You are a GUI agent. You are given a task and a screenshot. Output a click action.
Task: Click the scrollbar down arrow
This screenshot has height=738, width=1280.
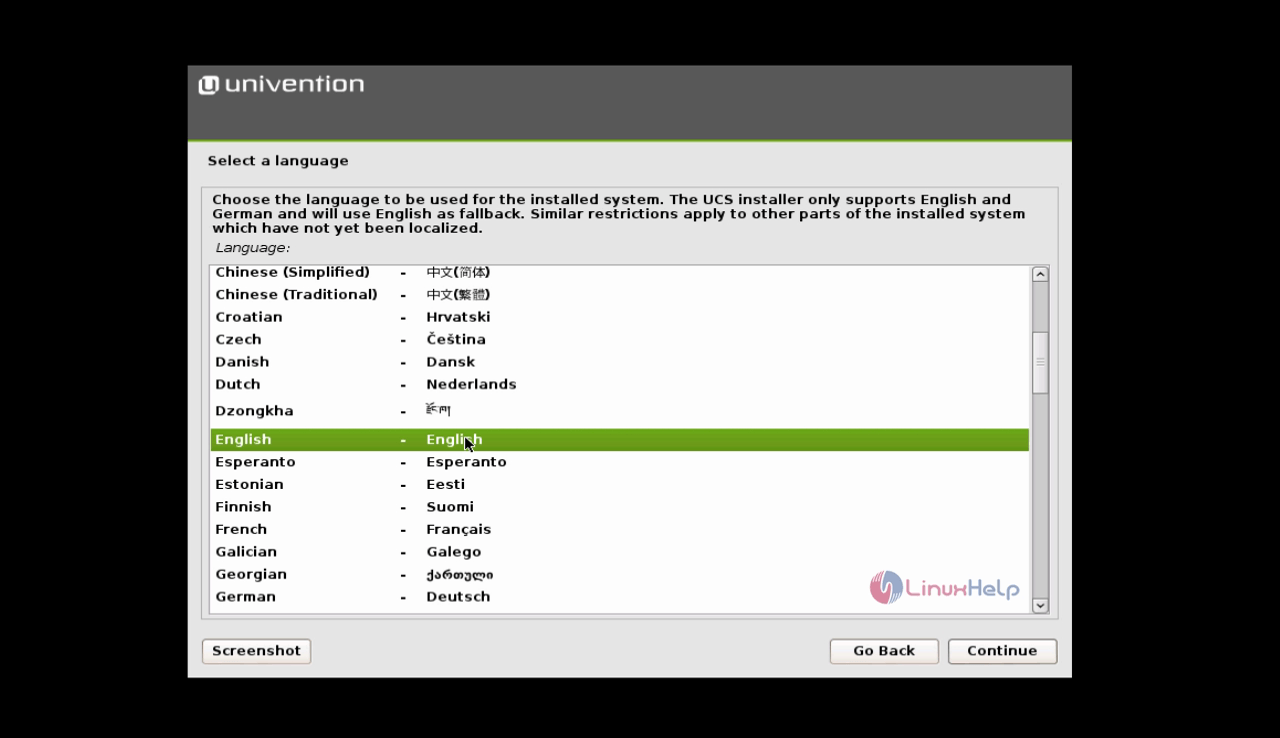point(1040,605)
